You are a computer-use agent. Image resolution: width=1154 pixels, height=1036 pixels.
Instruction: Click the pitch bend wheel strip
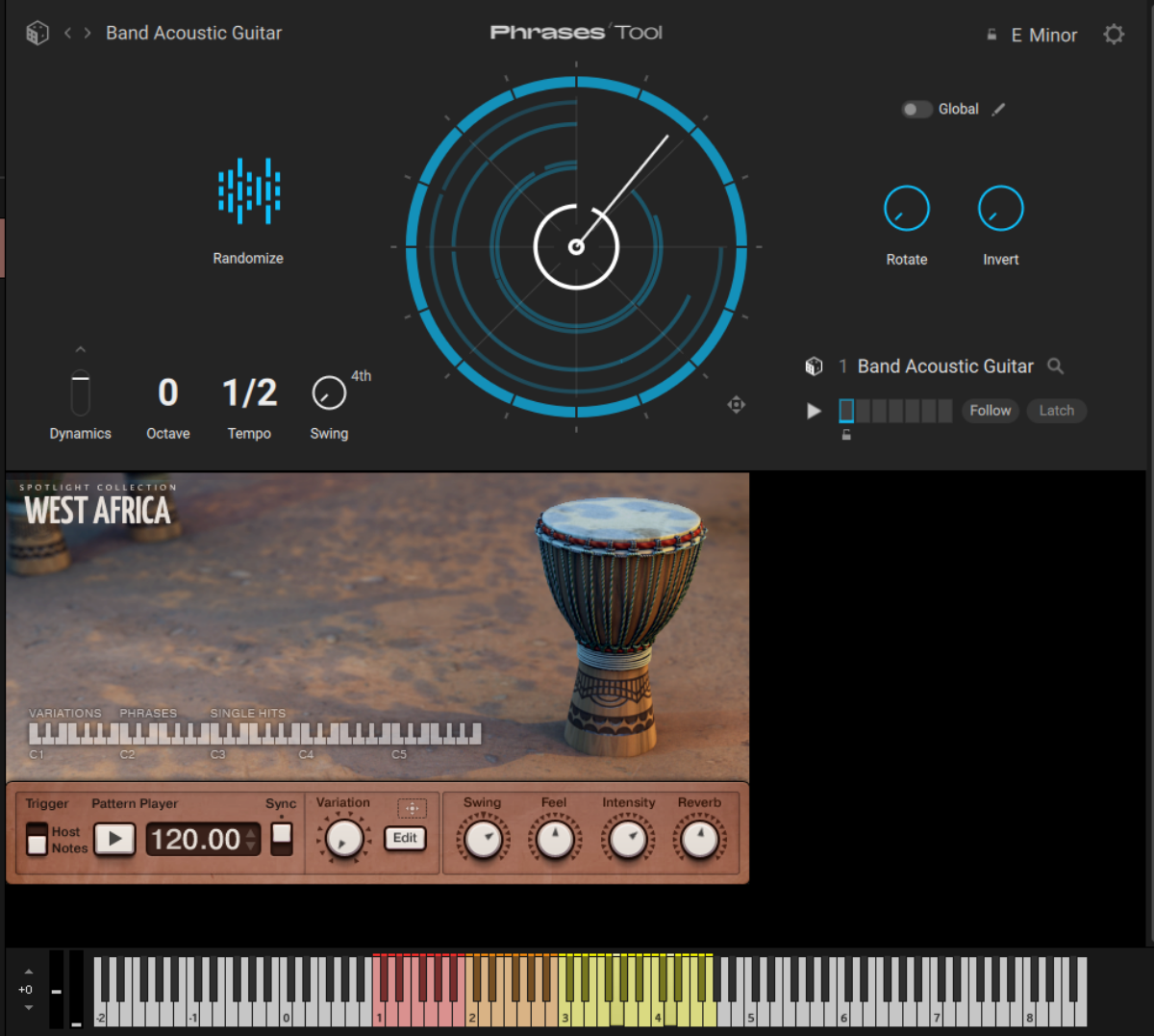[57, 989]
